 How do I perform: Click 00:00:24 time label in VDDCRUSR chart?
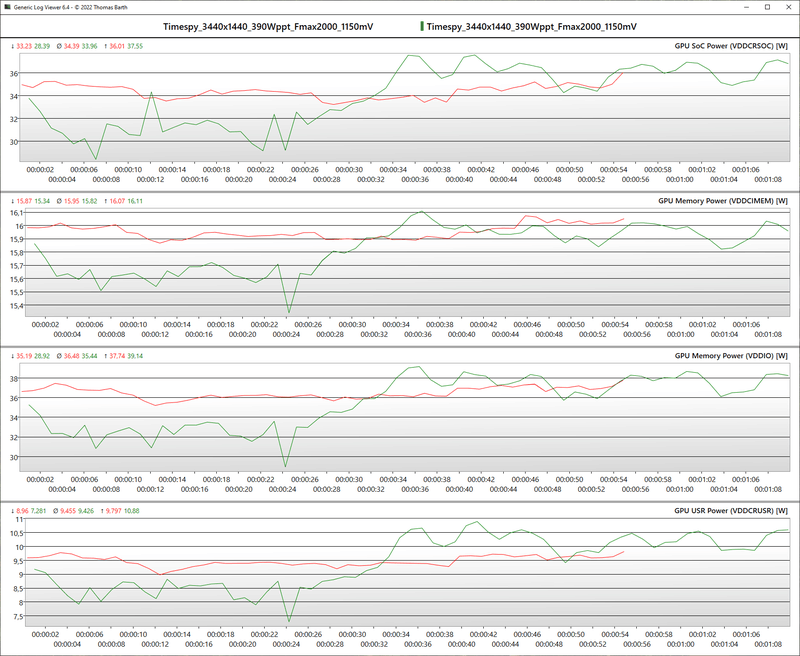pyautogui.click(x=286, y=644)
